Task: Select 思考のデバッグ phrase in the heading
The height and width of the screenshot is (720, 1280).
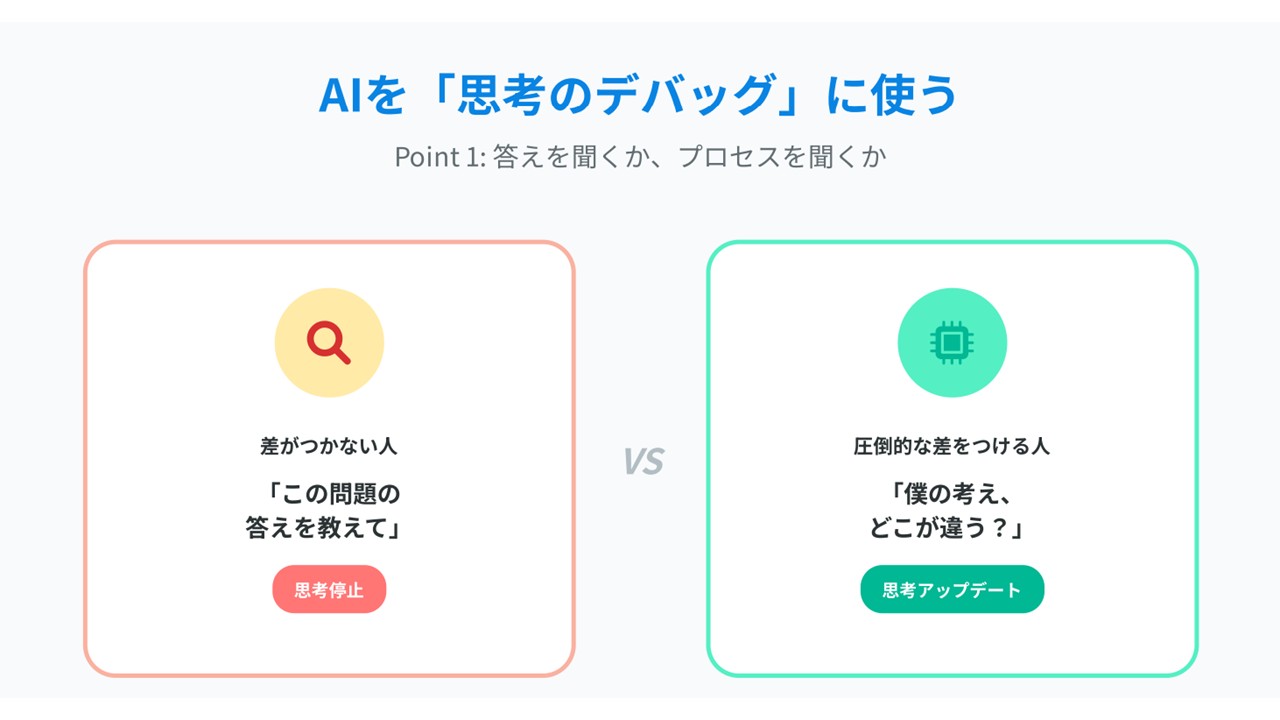Action: pos(617,95)
